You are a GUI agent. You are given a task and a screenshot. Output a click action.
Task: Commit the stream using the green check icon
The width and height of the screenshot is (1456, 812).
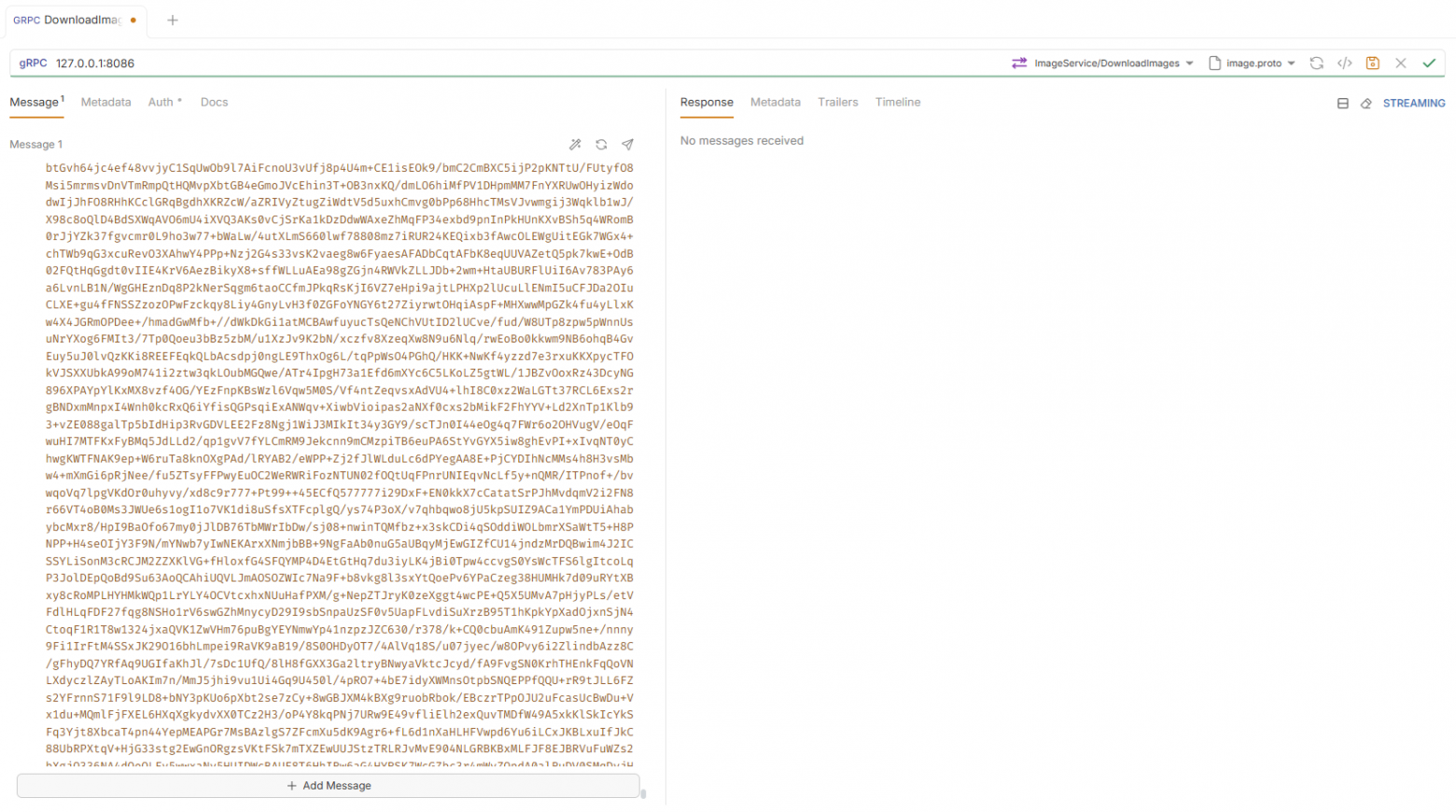coord(1429,63)
